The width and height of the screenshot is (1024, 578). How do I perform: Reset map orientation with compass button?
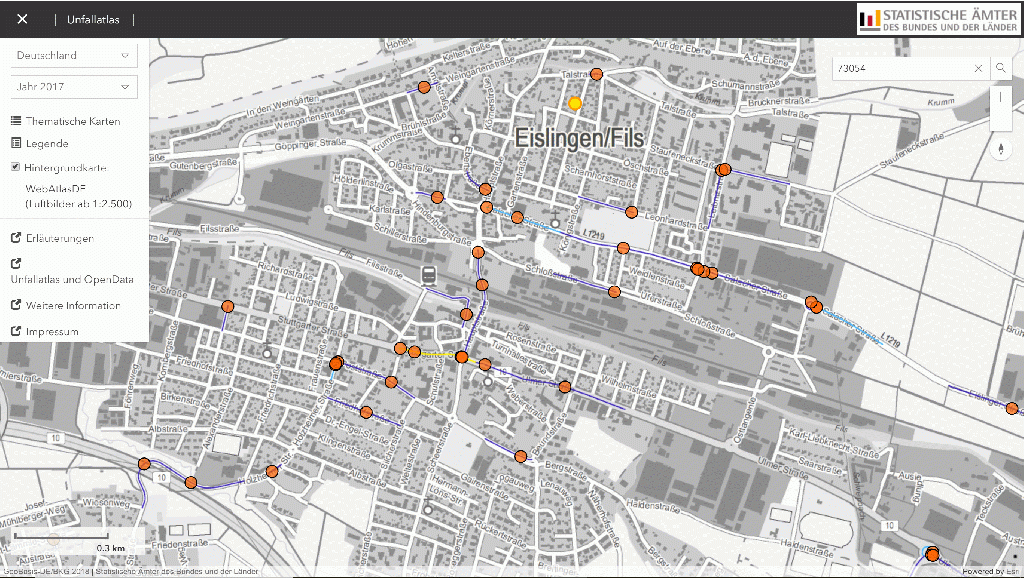click(1000, 149)
